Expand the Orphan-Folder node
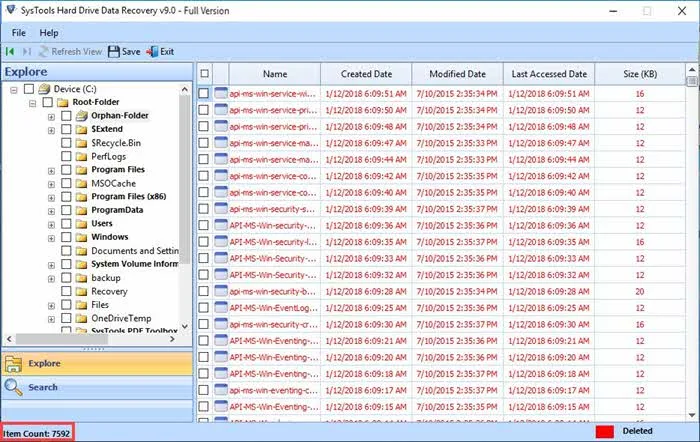 coord(51,117)
